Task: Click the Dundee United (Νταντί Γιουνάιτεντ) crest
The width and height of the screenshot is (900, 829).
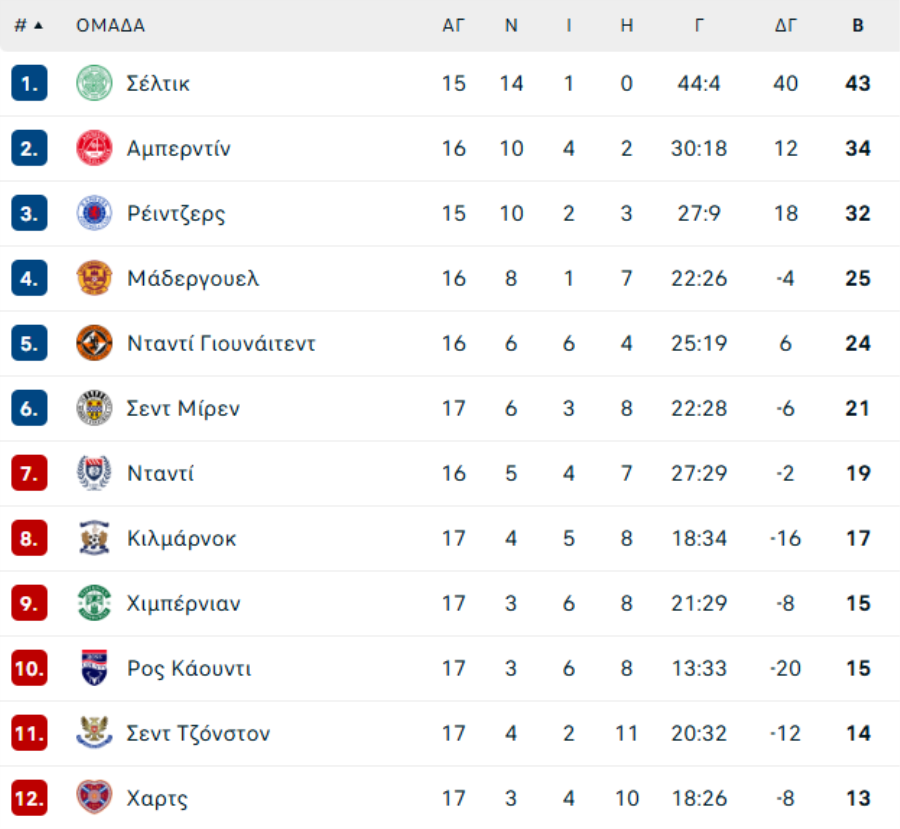Action: pos(94,343)
